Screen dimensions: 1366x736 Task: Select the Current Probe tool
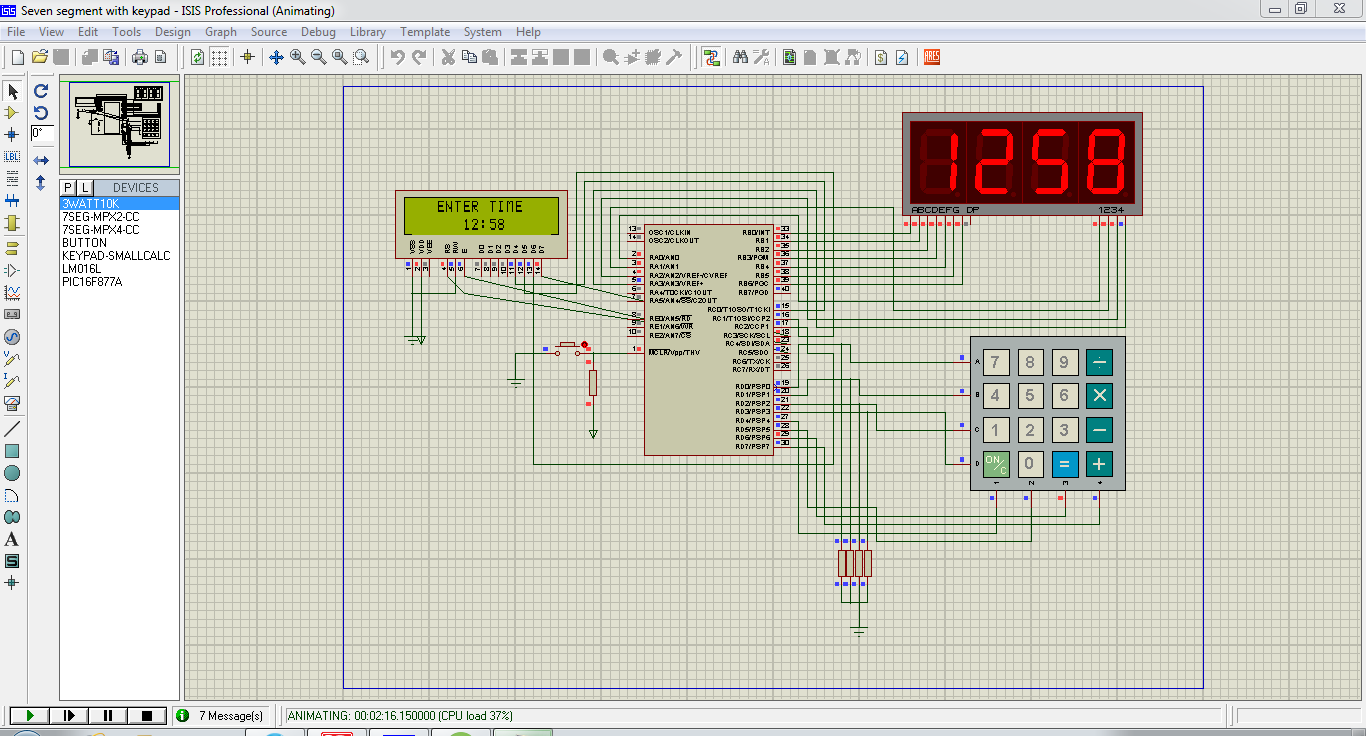tap(12, 381)
